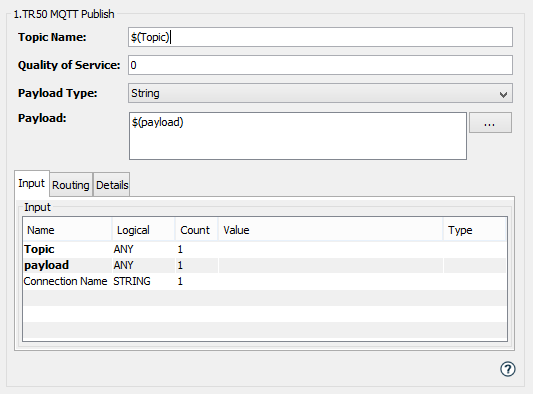The image size is (533, 394).
Task: Open the payload editor ellipsis button
Action: pyautogui.click(x=490, y=123)
